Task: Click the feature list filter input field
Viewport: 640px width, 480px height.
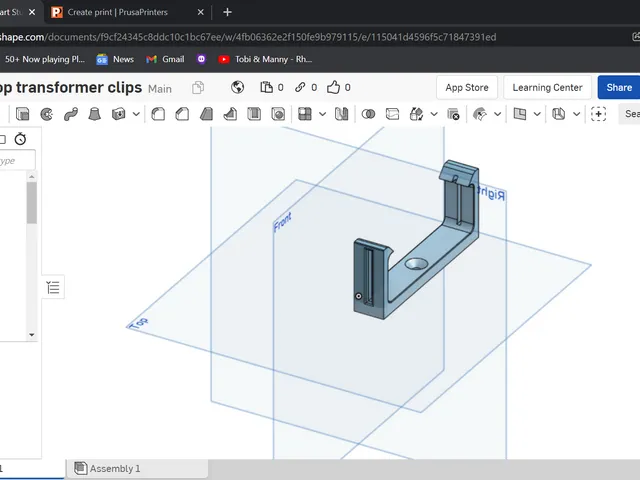Action: [x=17, y=160]
